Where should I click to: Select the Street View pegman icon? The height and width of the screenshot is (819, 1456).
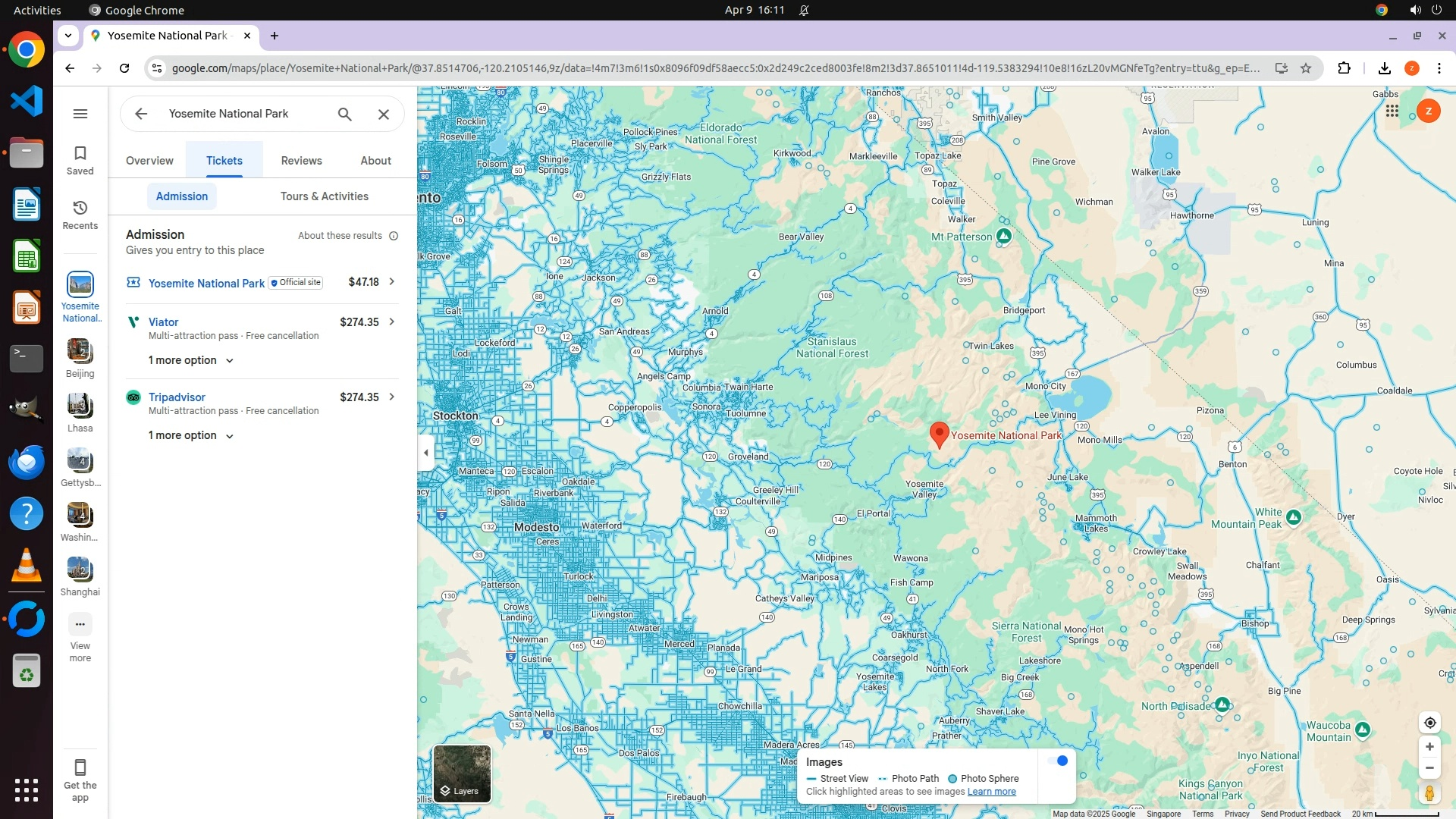1429,793
